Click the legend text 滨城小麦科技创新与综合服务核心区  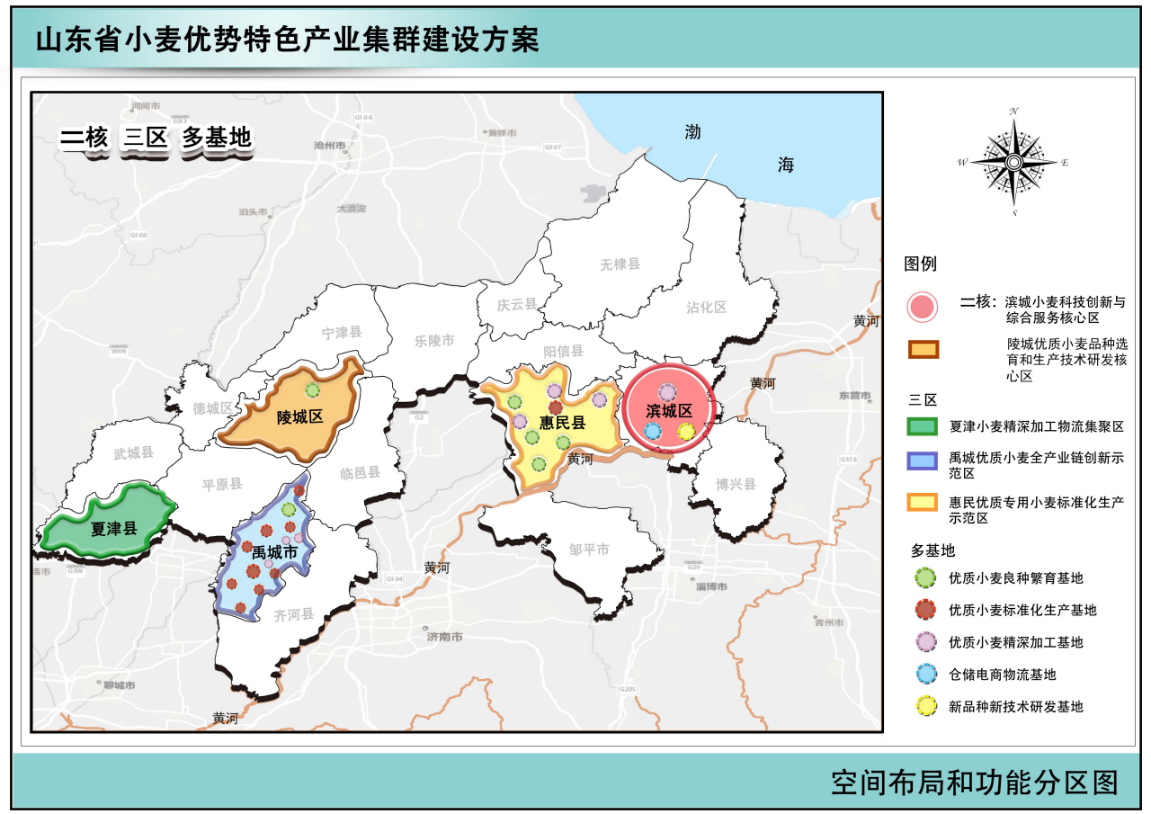pyautogui.click(x=1064, y=310)
